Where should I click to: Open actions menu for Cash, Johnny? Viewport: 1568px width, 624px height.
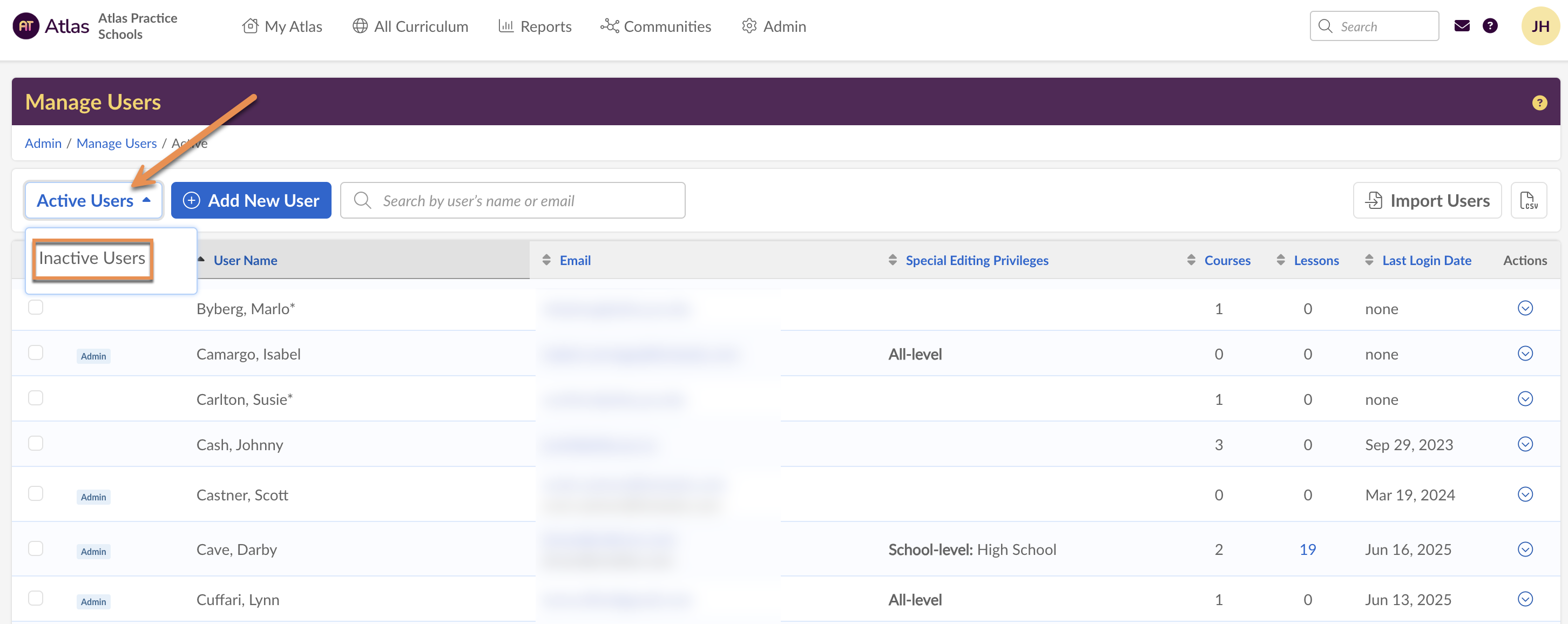(x=1525, y=444)
